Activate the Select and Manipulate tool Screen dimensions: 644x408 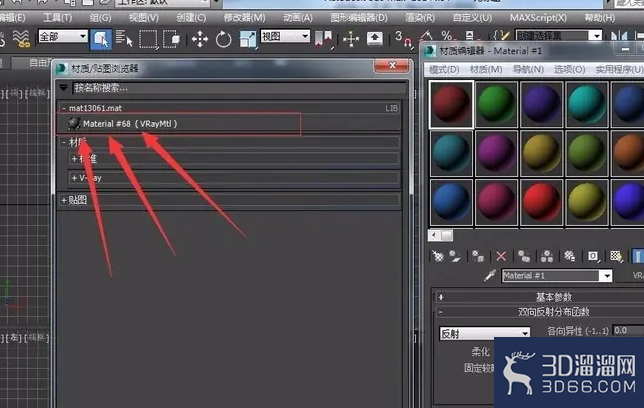(x=351, y=39)
